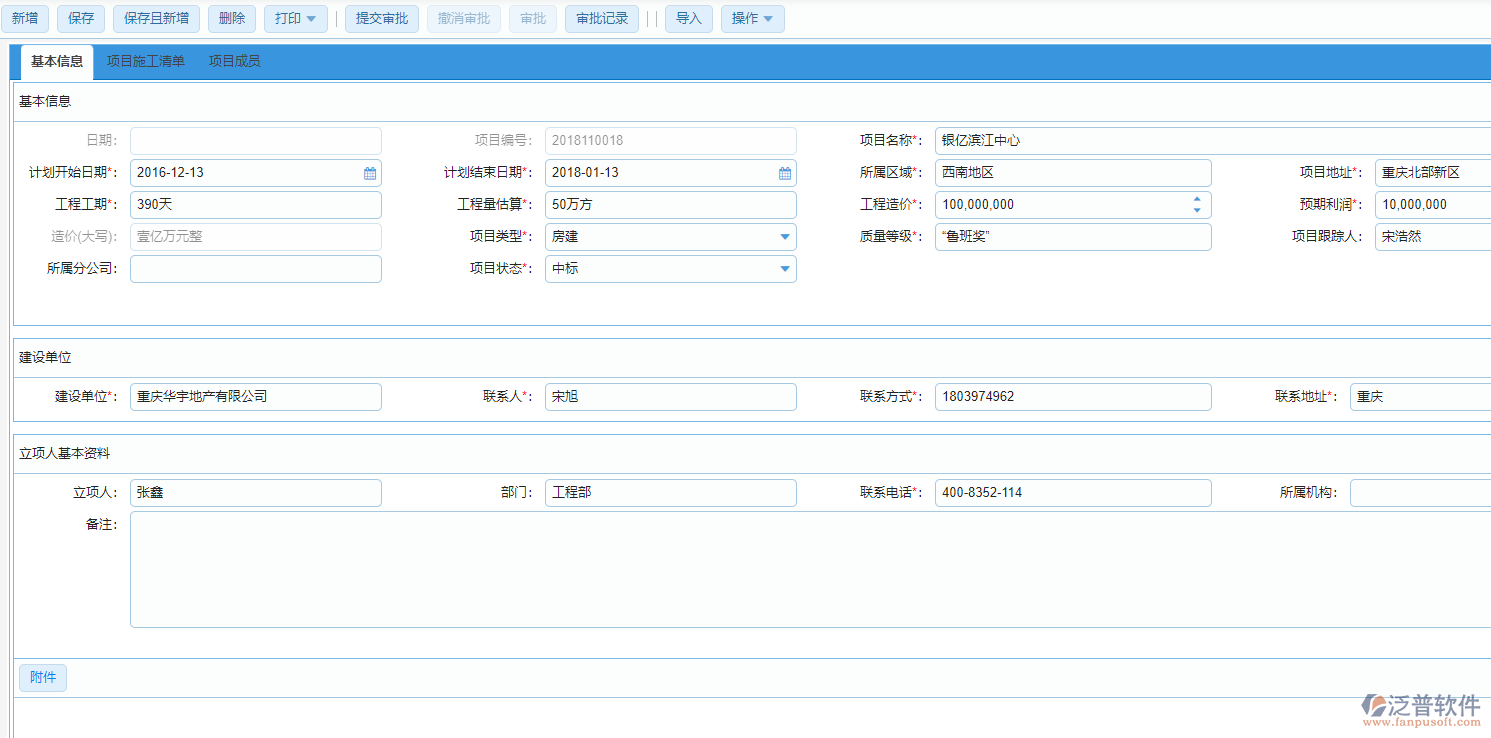This screenshot has height=738, width=1491.
Task: Delete this project with 删除
Action: (x=231, y=18)
